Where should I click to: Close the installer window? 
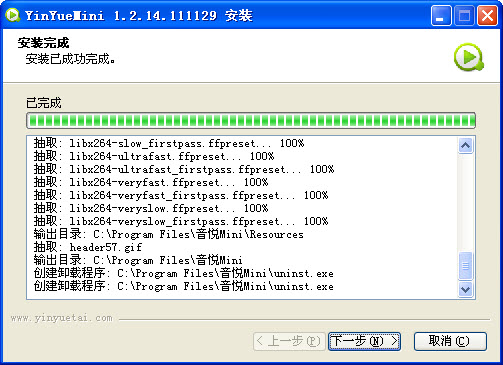(487, 16)
